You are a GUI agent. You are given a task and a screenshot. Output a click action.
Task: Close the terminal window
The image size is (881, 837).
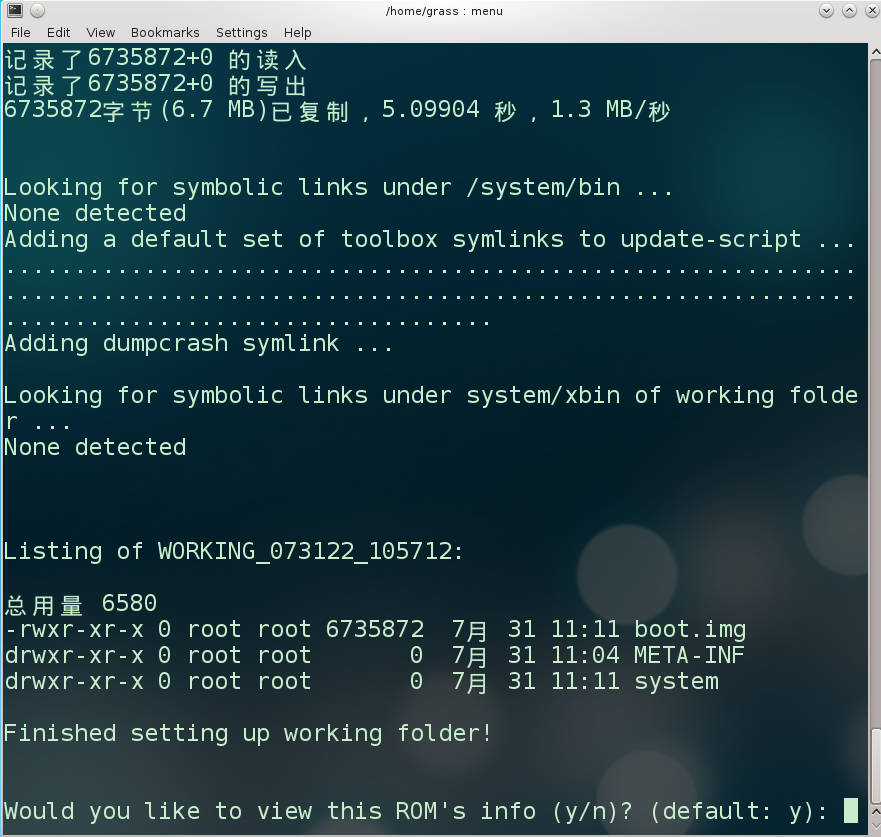[x=868, y=11]
